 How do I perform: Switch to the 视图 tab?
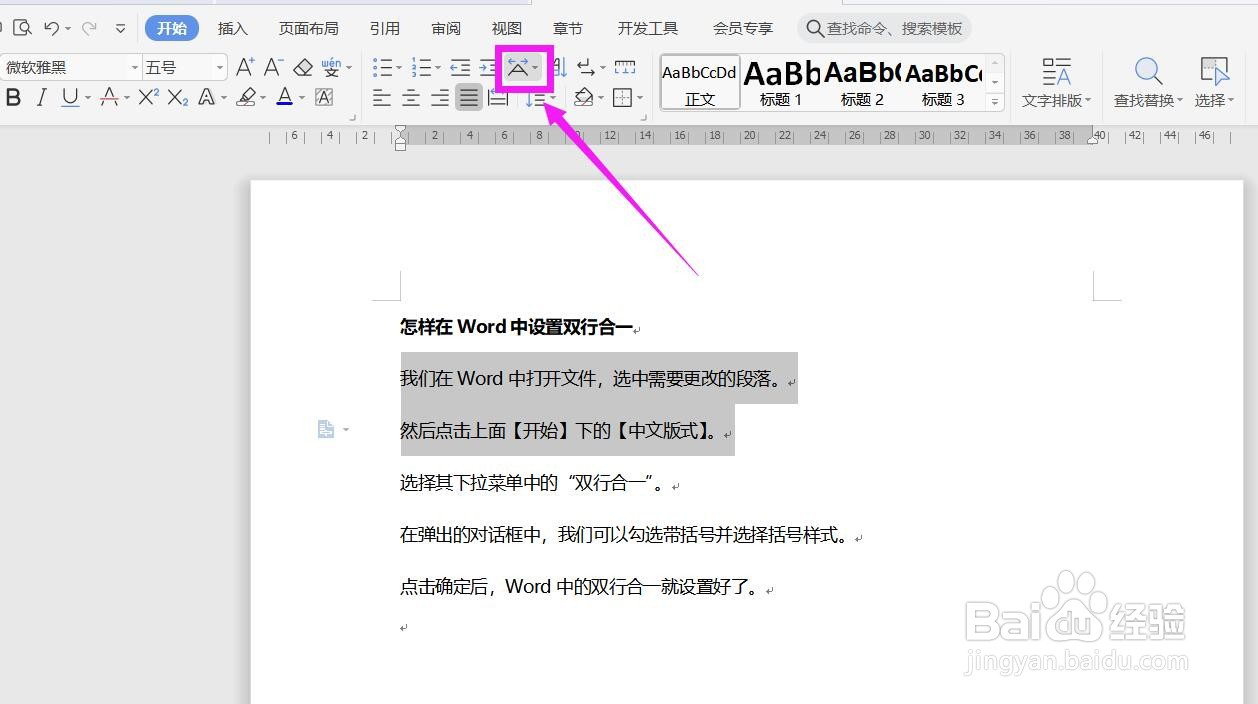[x=507, y=28]
